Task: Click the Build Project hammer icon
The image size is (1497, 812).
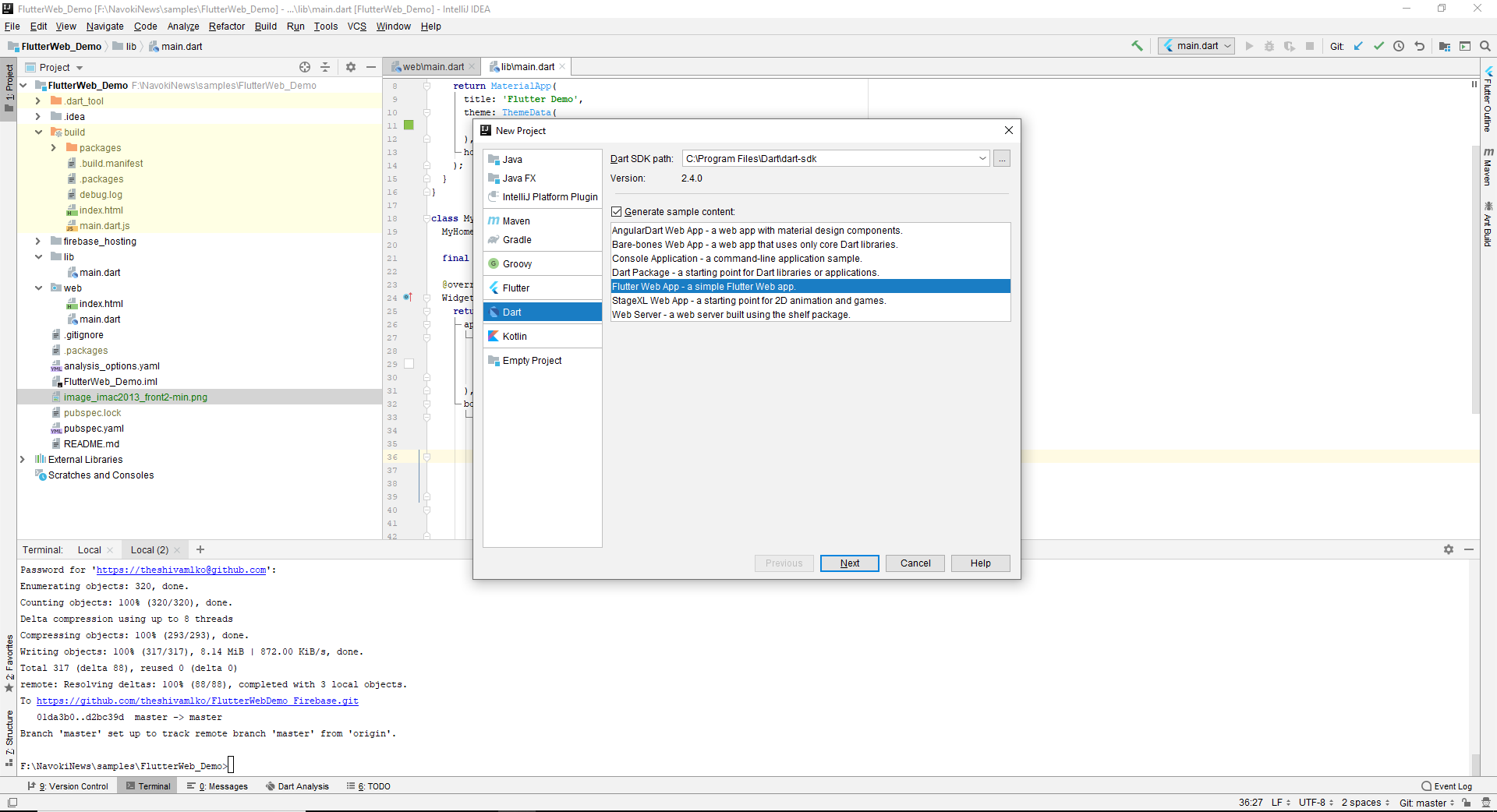Action: (x=1137, y=46)
